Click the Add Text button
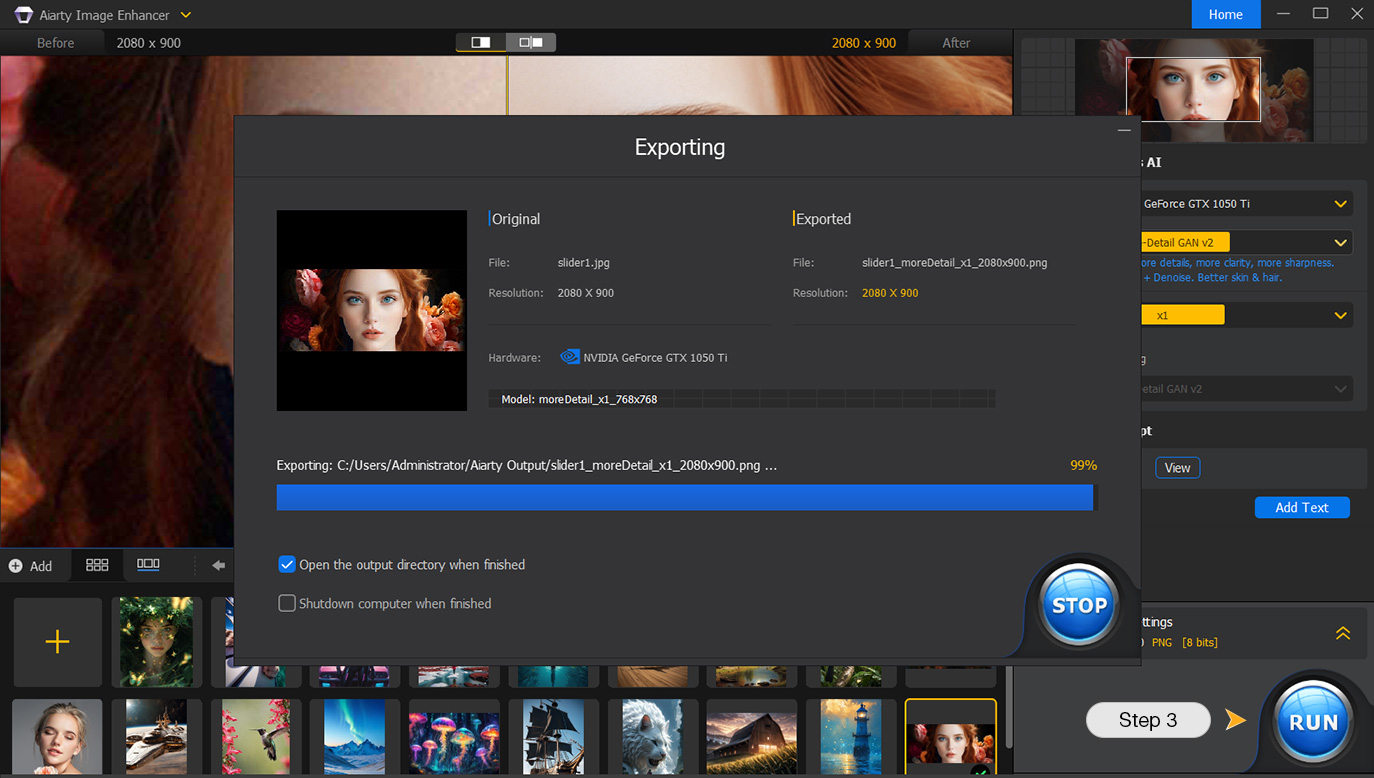Screen dimensions: 1374x778 click(1302, 507)
